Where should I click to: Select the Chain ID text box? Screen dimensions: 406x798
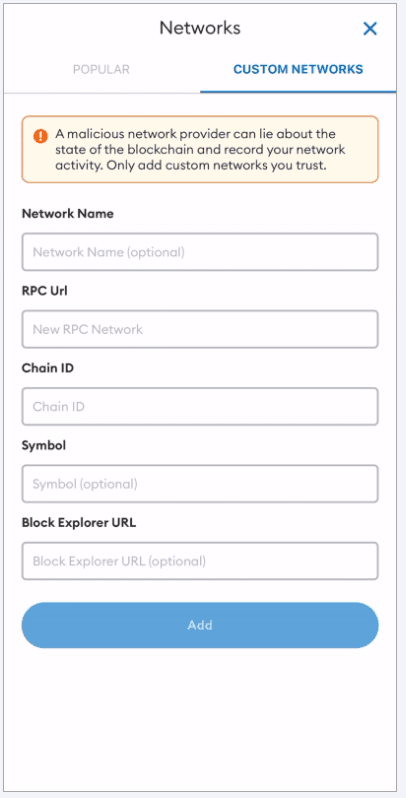click(200, 407)
